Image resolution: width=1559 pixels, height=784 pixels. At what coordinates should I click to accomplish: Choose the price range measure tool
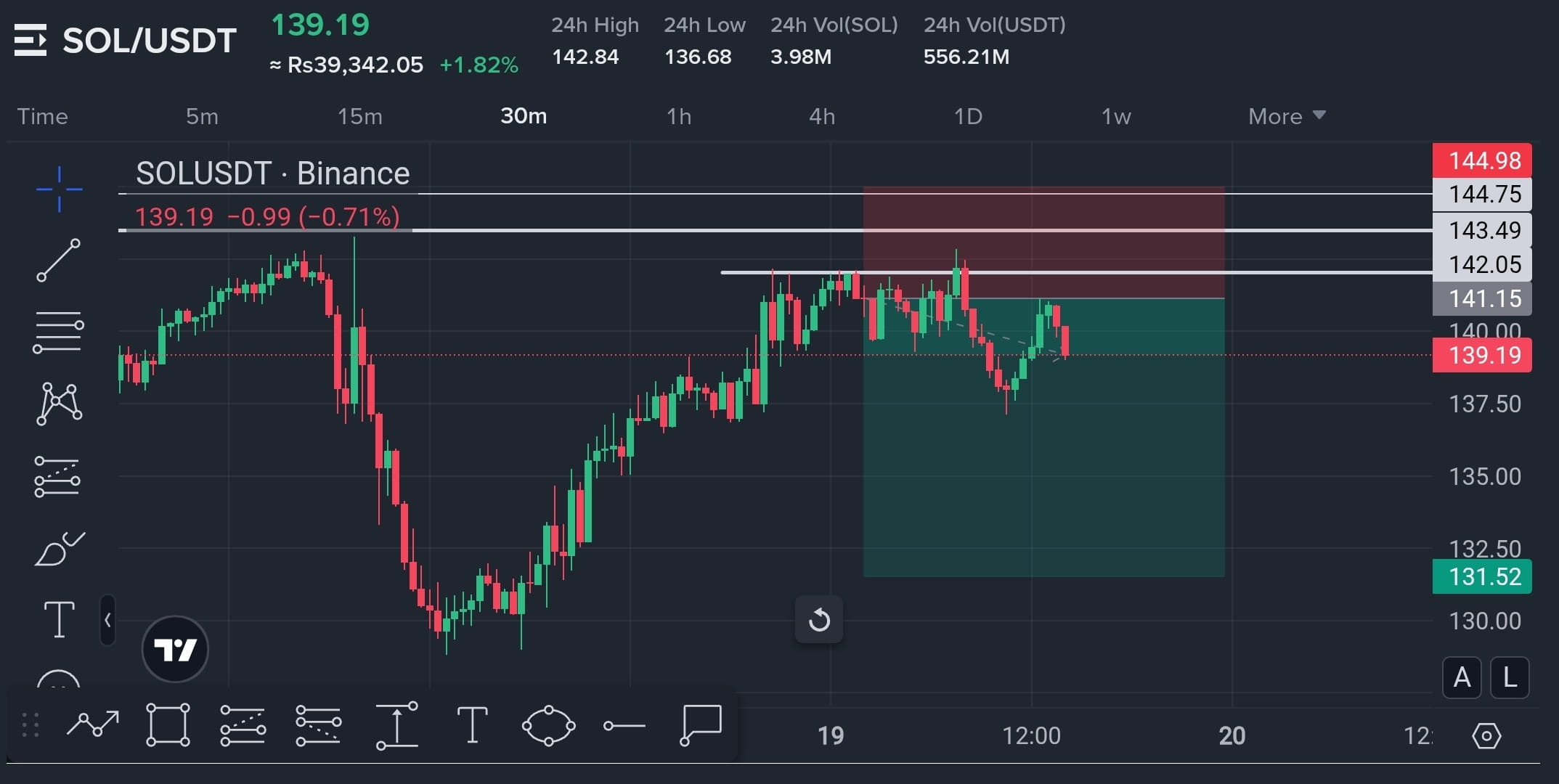click(396, 725)
